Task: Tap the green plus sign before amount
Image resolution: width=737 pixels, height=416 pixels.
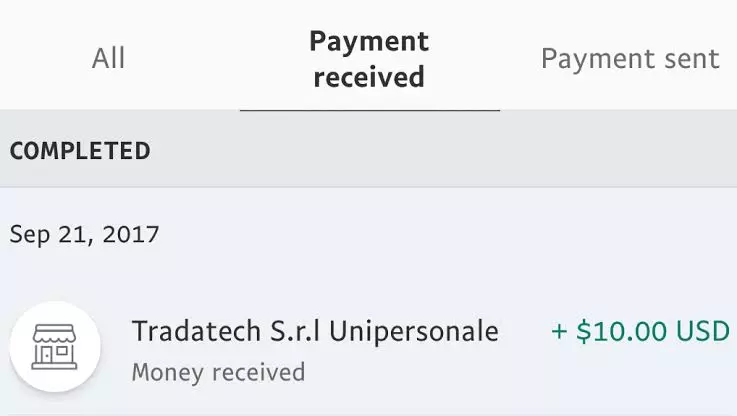Action: 559,331
